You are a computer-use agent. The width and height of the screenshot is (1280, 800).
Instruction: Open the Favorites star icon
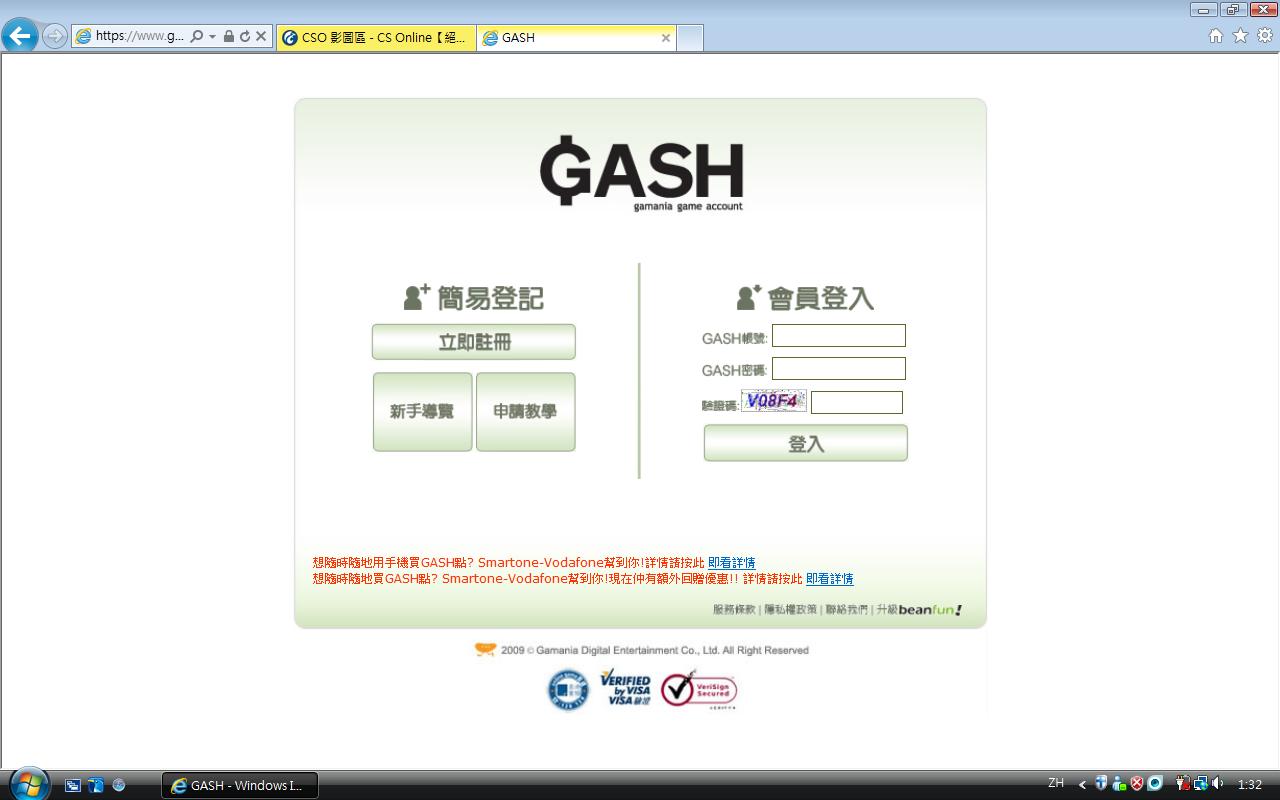1240,36
